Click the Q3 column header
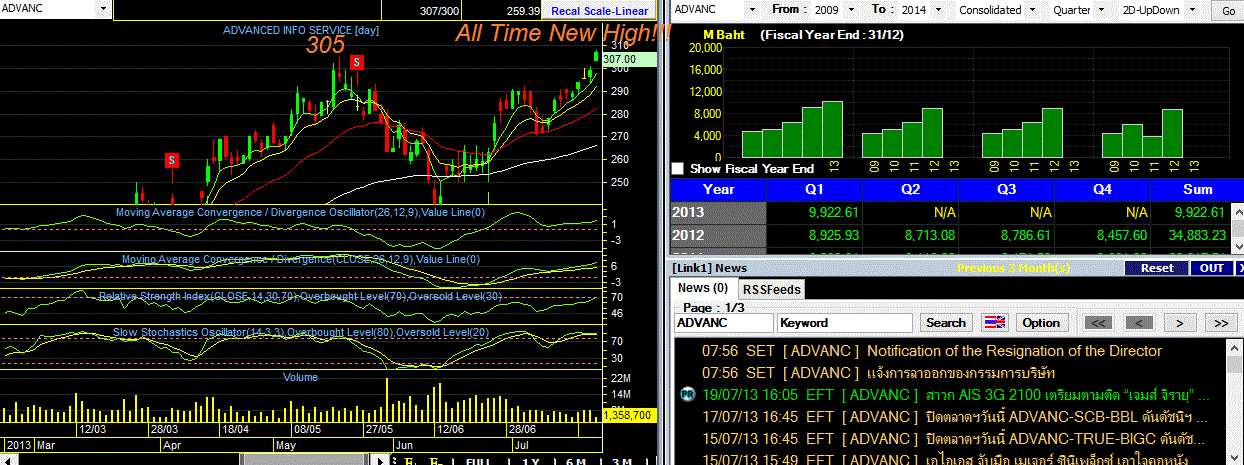This screenshot has width=1244, height=465. (x=1006, y=189)
